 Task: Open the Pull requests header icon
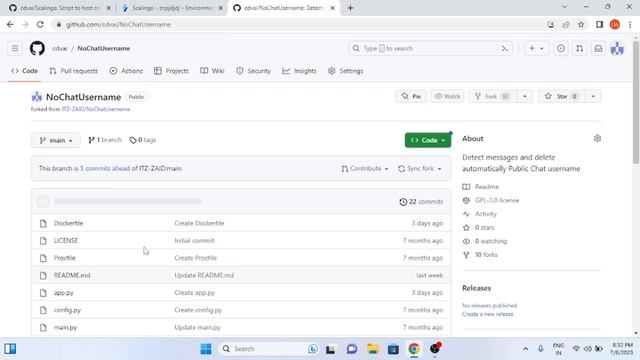[580, 49]
